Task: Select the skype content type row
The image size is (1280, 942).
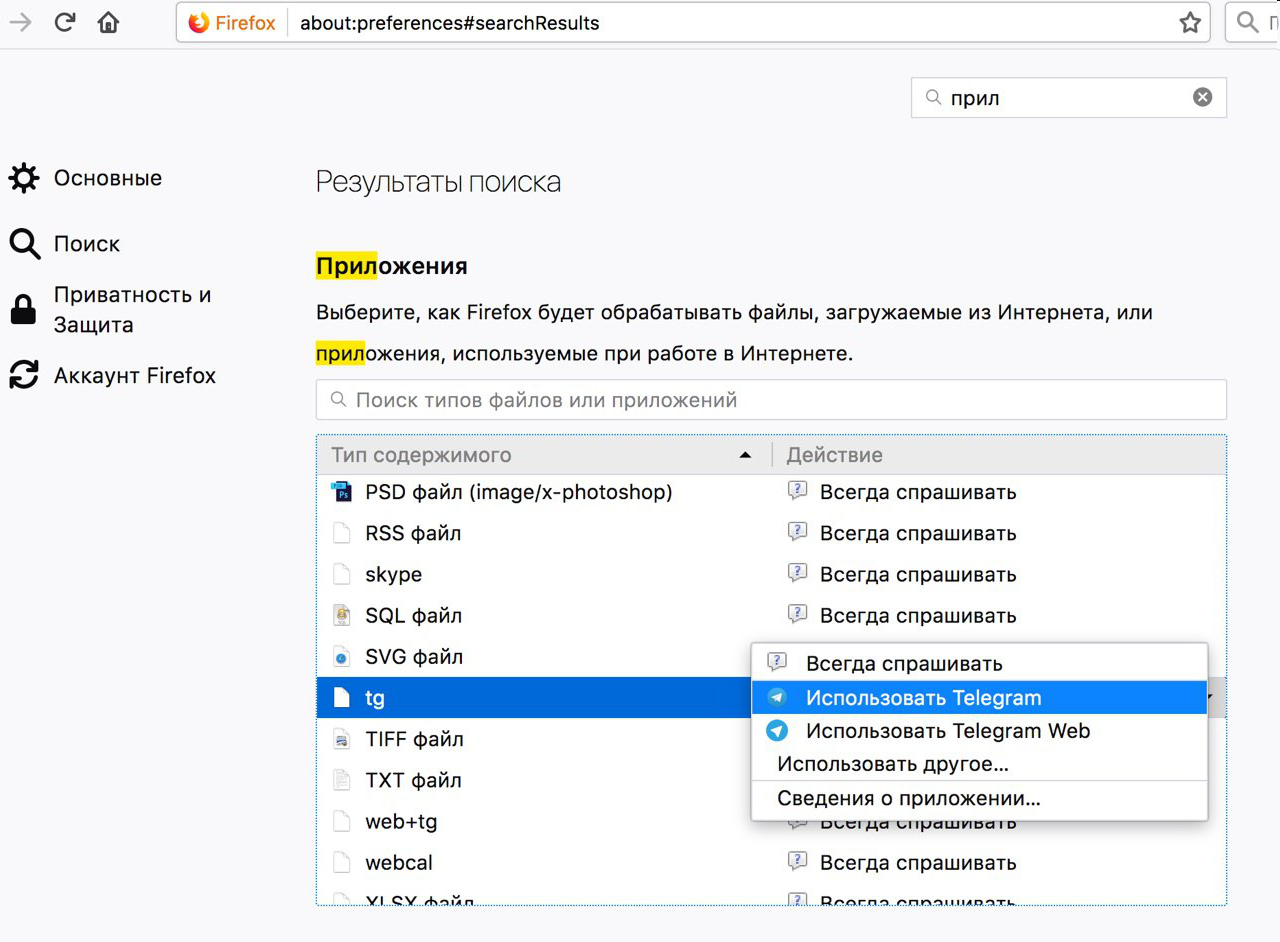Action: click(x=771, y=574)
